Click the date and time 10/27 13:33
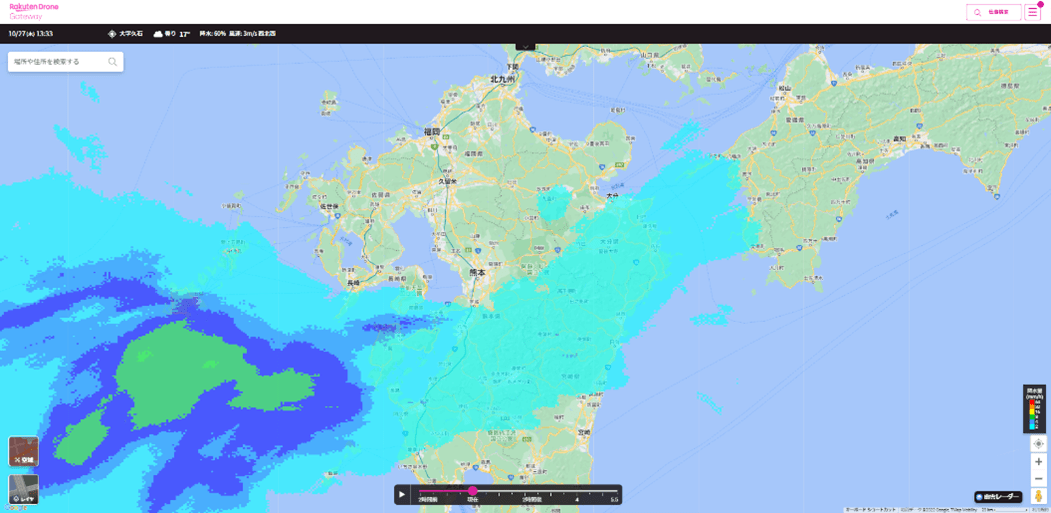The width and height of the screenshot is (1051, 513). click(31, 34)
